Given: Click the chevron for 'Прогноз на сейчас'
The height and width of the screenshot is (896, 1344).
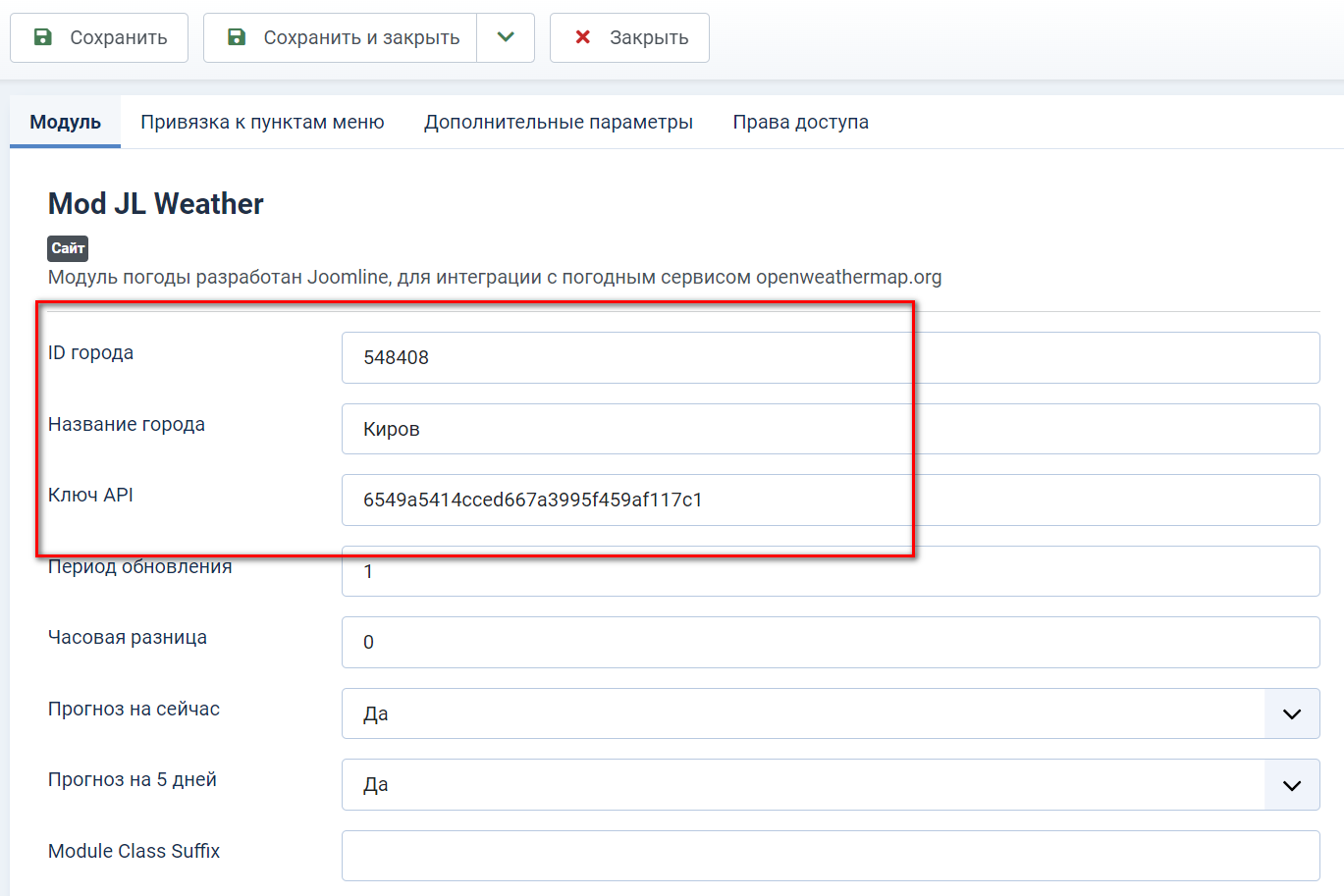Looking at the screenshot, I should coord(1292,713).
